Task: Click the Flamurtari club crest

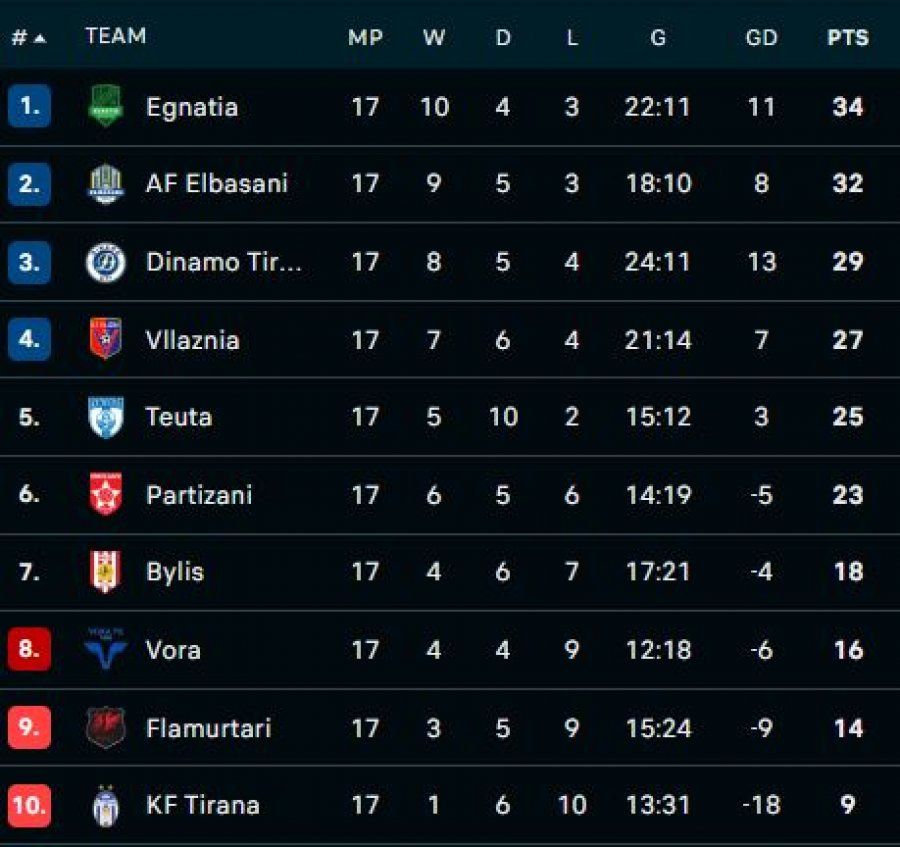Action: 105,727
